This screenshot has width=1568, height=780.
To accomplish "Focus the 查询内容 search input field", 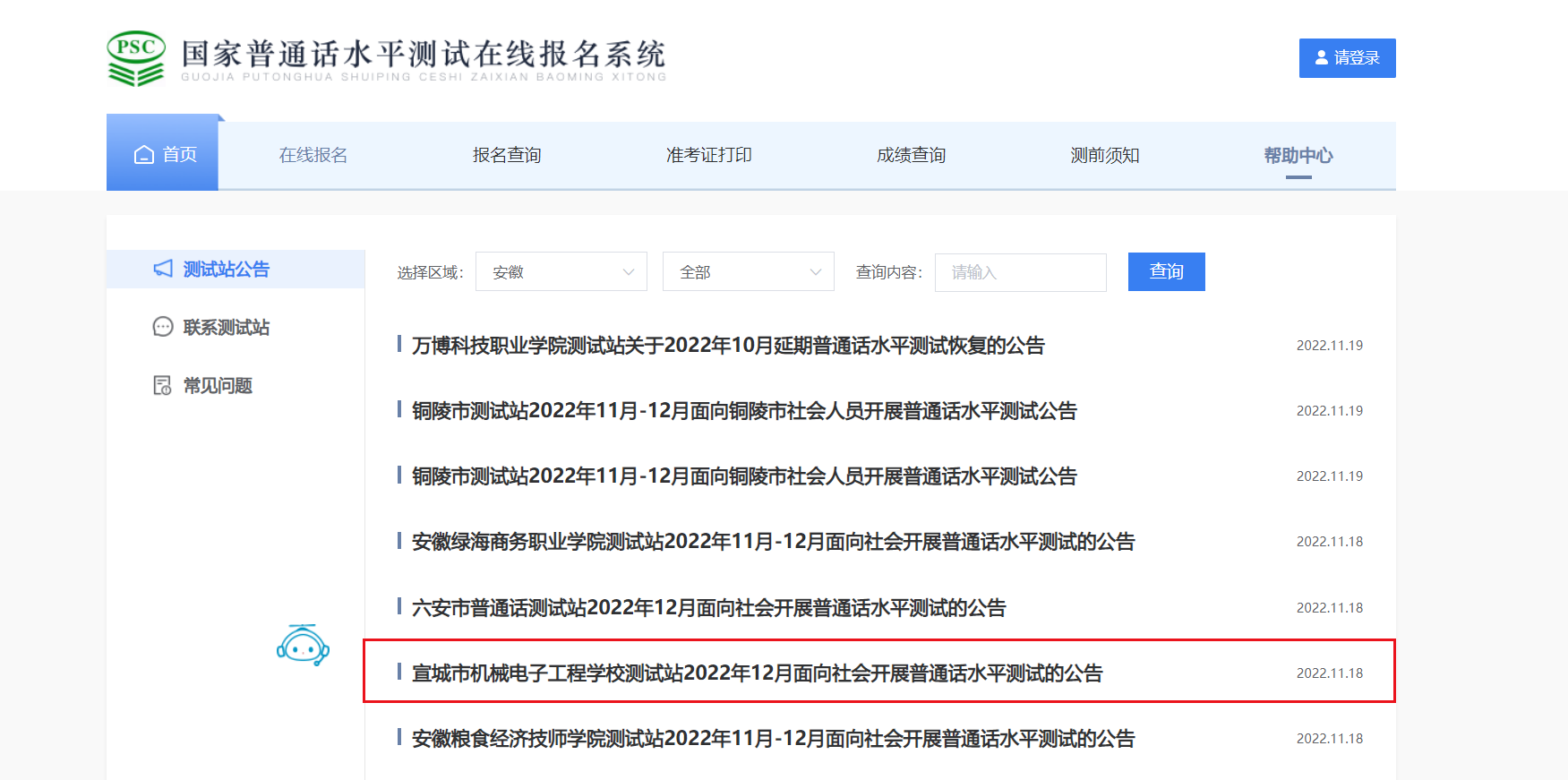I will coord(1021,272).
